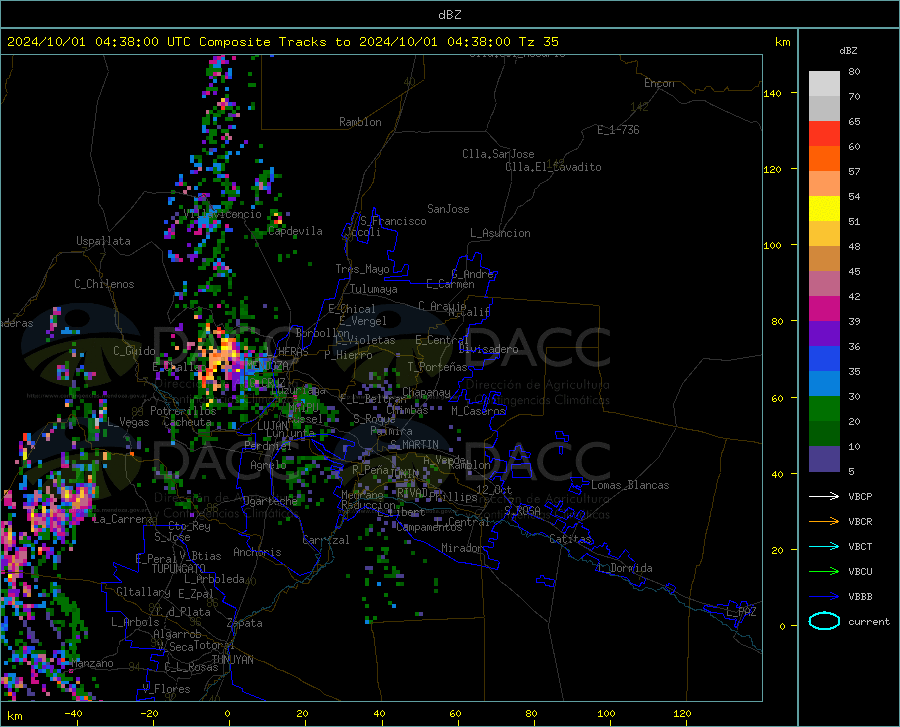Screen dimensions: 900x727
Task: Click the M_Caseros map label
Action: [x=478, y=411]
